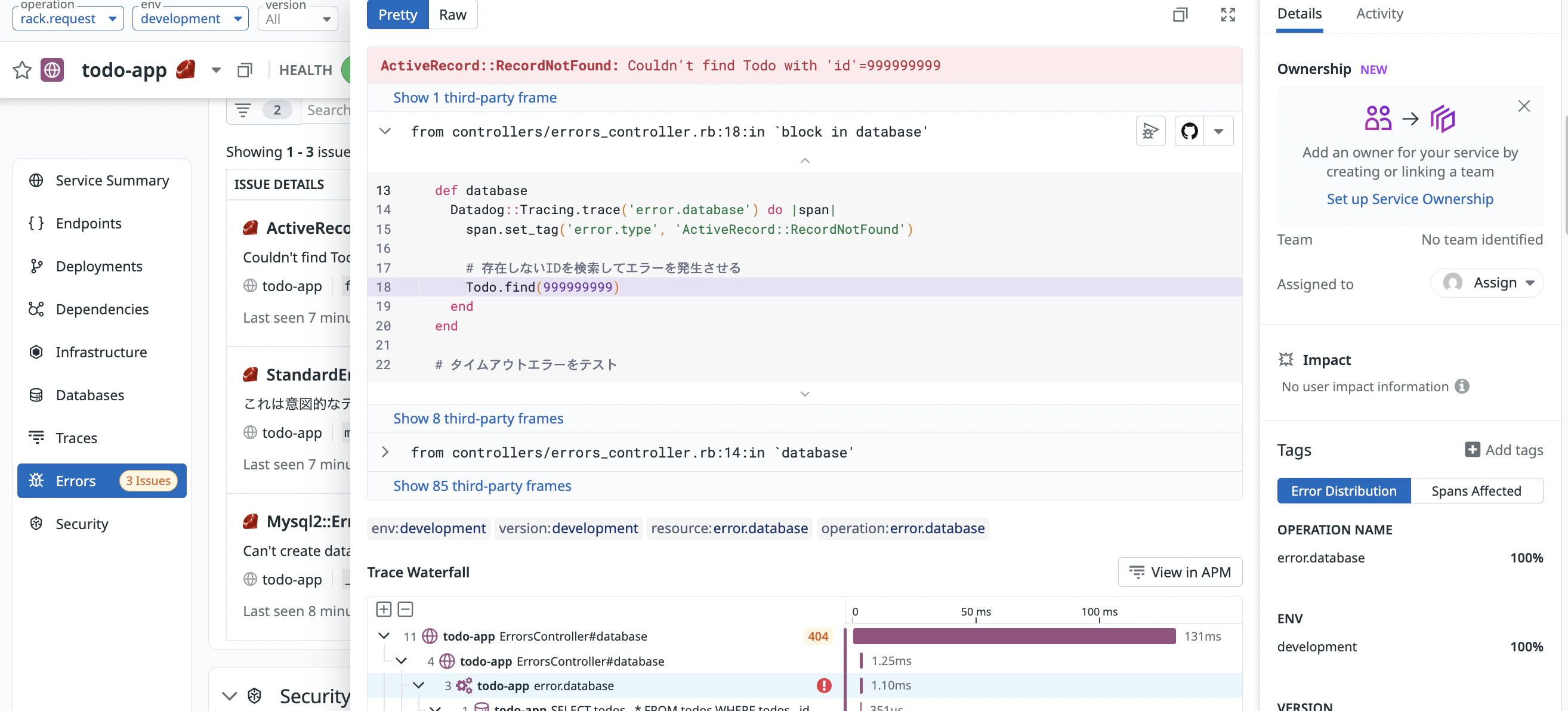Open the operation rack.request dropdown
The height and width of the screenshot is (711, 1568).
coord(68,18)
